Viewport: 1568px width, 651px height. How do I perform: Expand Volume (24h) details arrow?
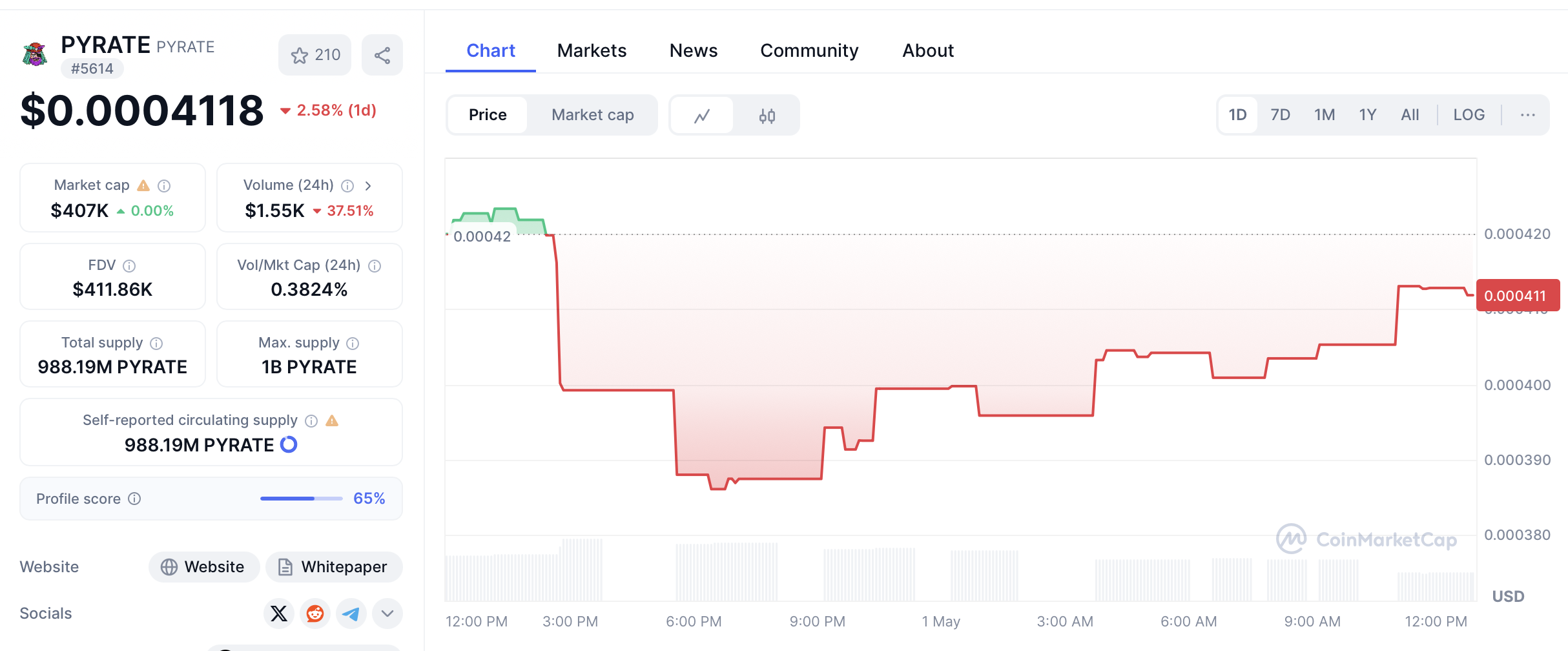click(x=368, y=186)
